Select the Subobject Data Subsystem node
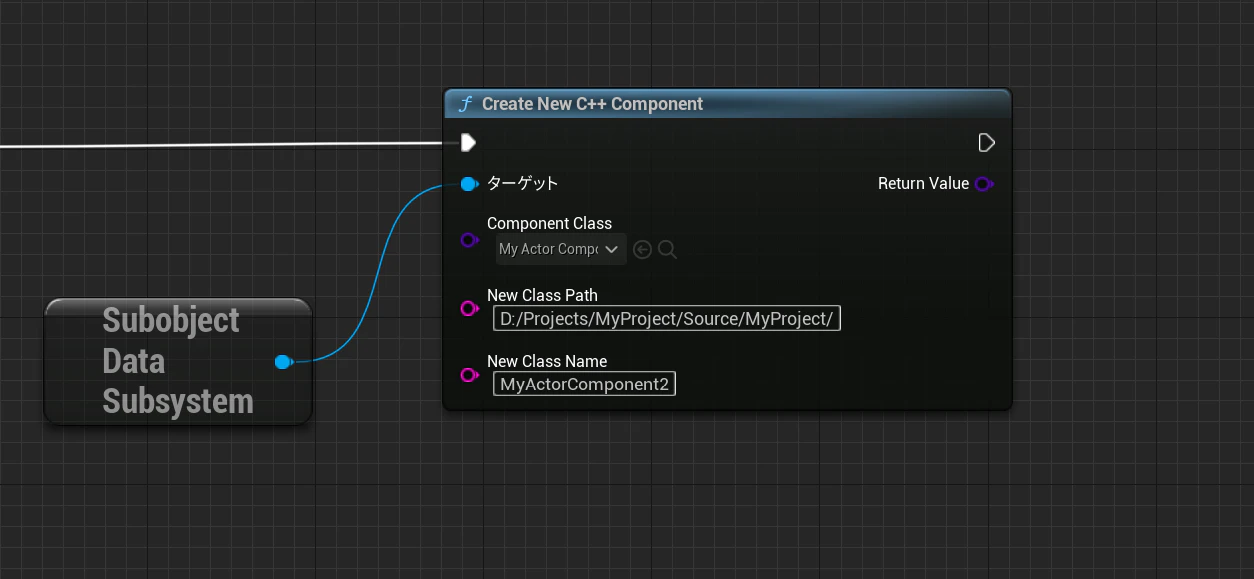Image resolution: width=1254 pixels, height=579 pixels. pos(178,361)
